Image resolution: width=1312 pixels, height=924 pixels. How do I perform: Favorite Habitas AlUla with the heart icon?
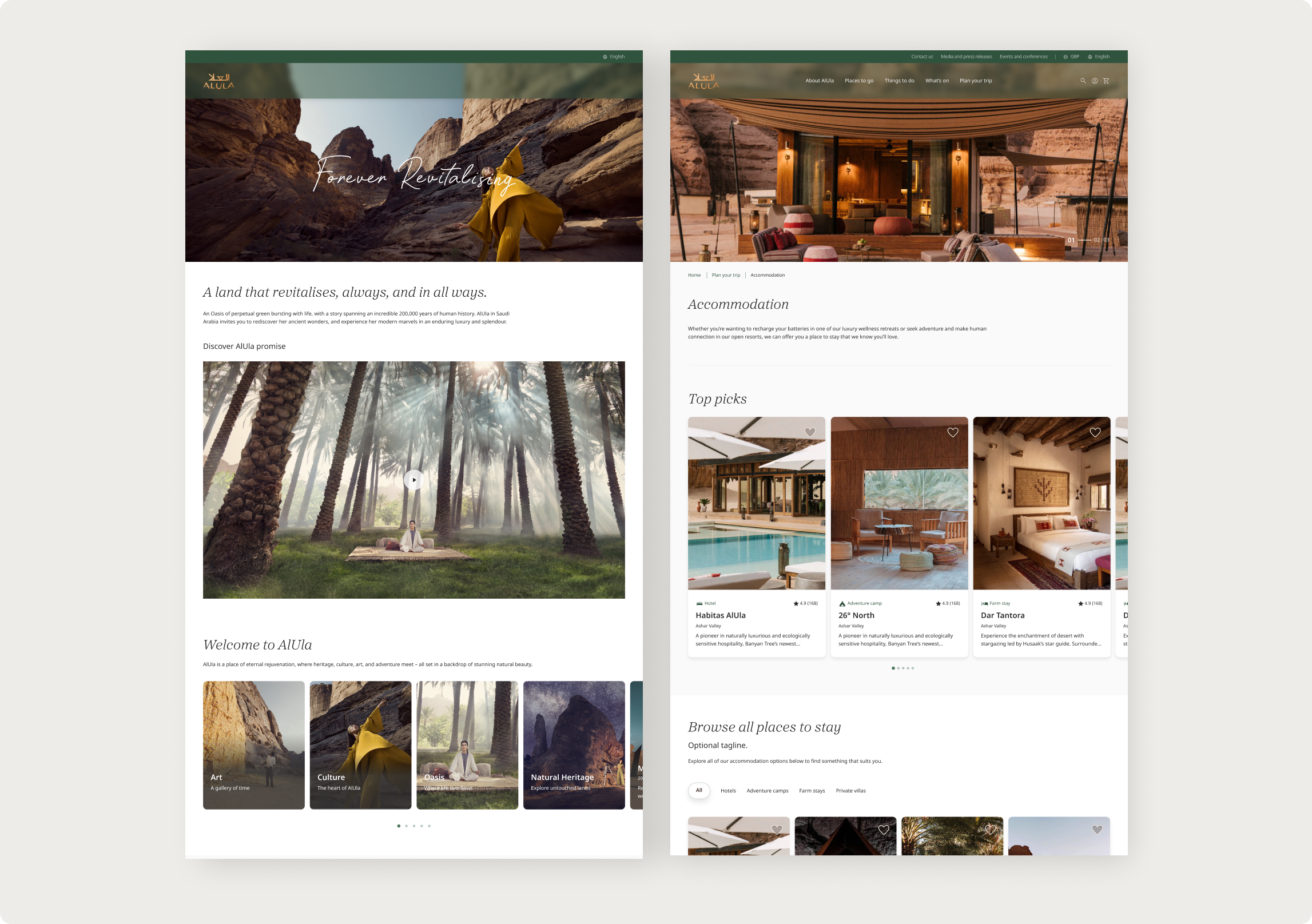click(809, 432)
